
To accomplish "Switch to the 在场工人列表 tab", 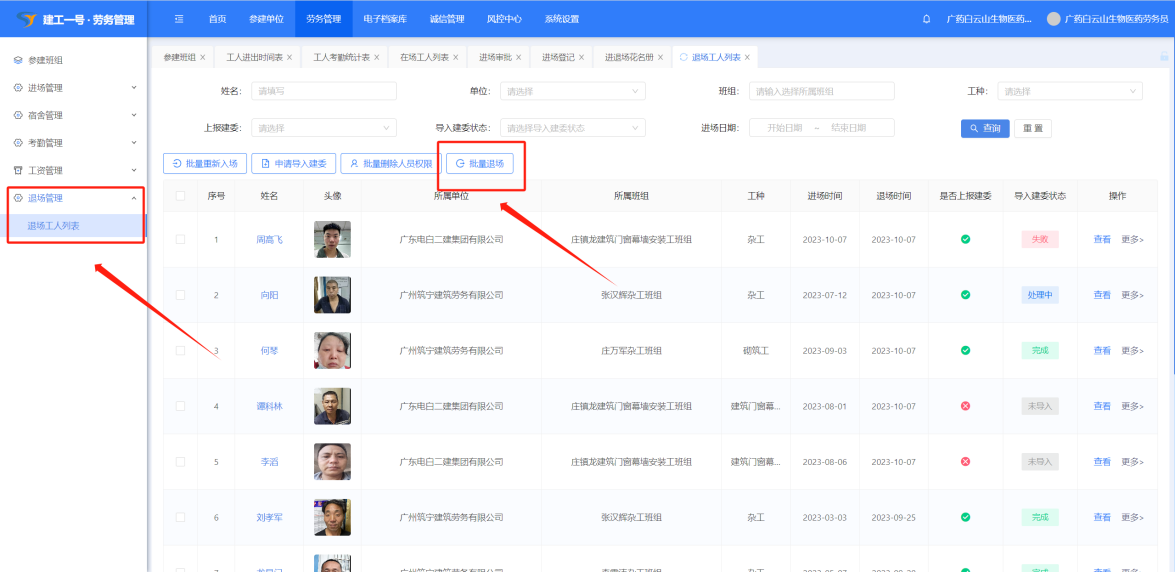I will point(424,57).
